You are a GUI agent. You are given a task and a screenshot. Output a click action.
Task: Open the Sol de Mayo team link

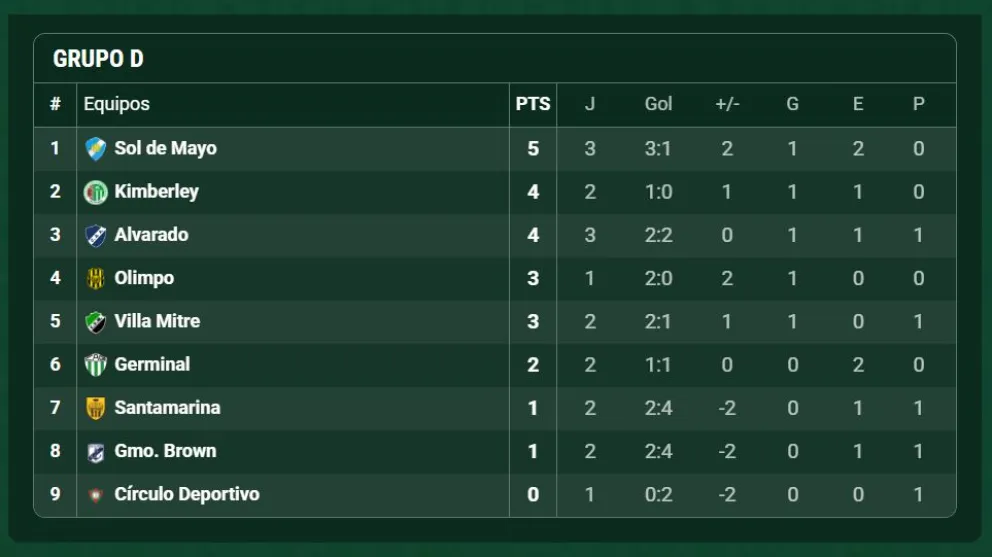coord(165,148)
